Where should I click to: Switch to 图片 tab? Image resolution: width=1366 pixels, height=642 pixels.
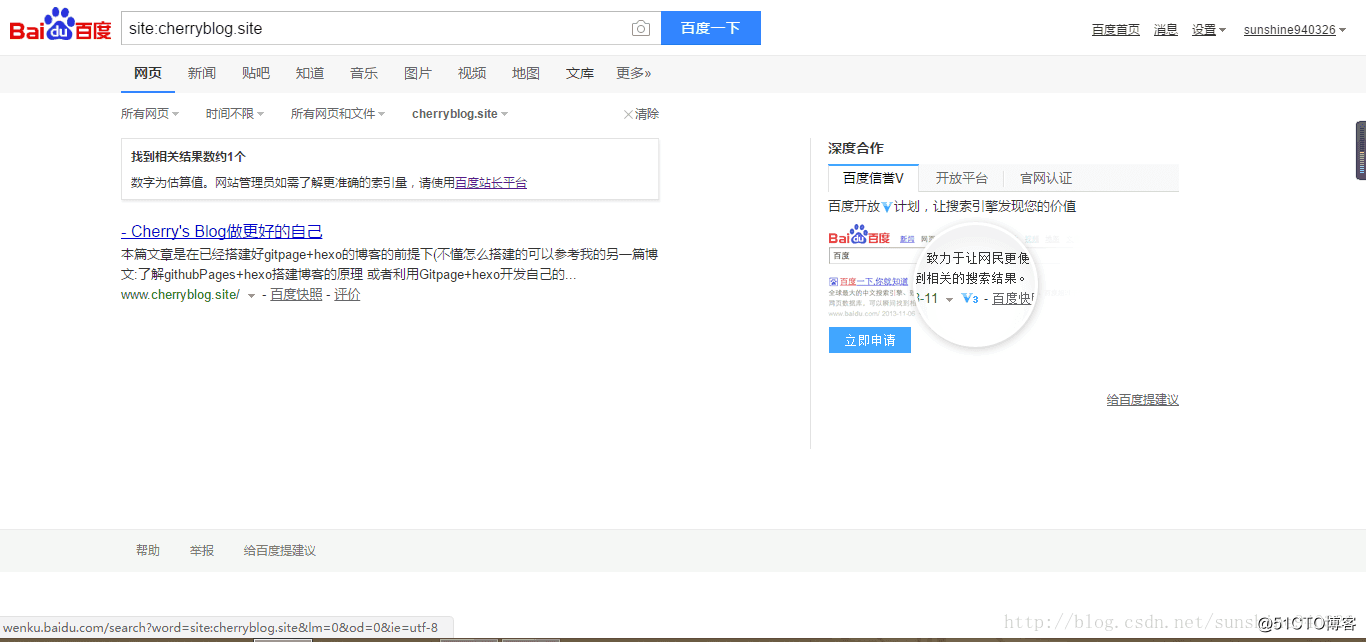click(x=418, y=73)
